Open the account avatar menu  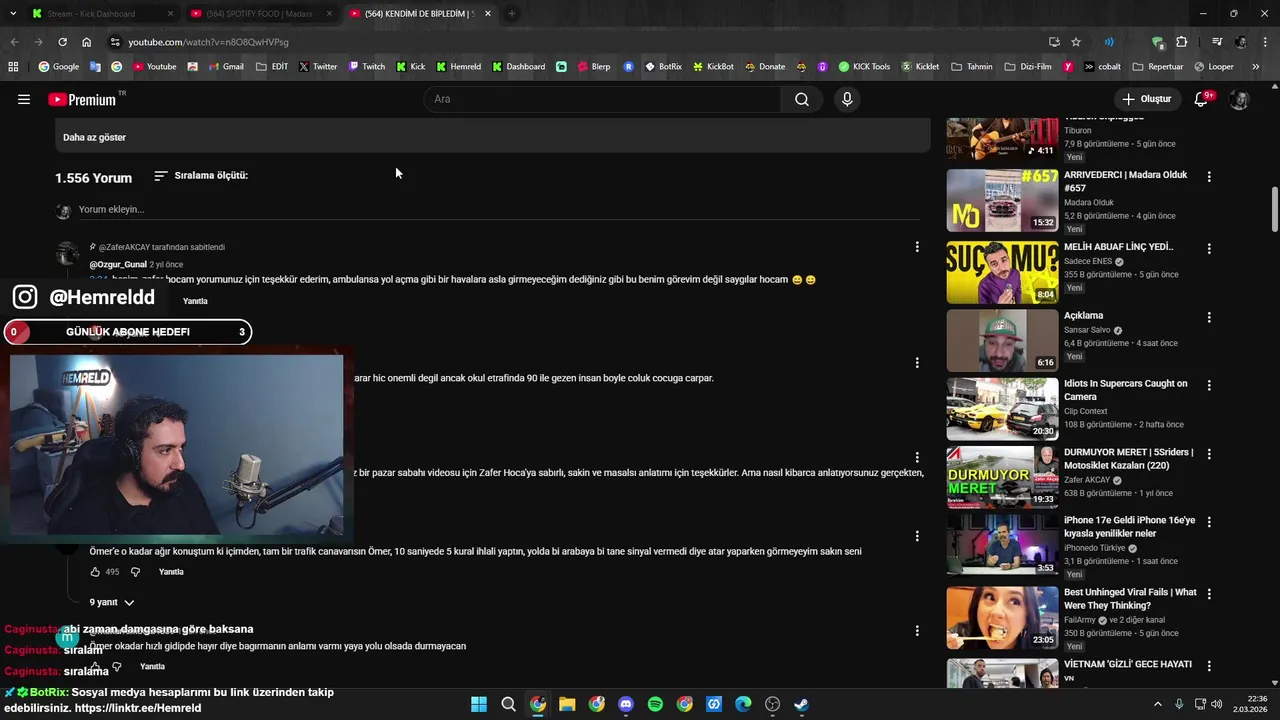point(1239,99)
